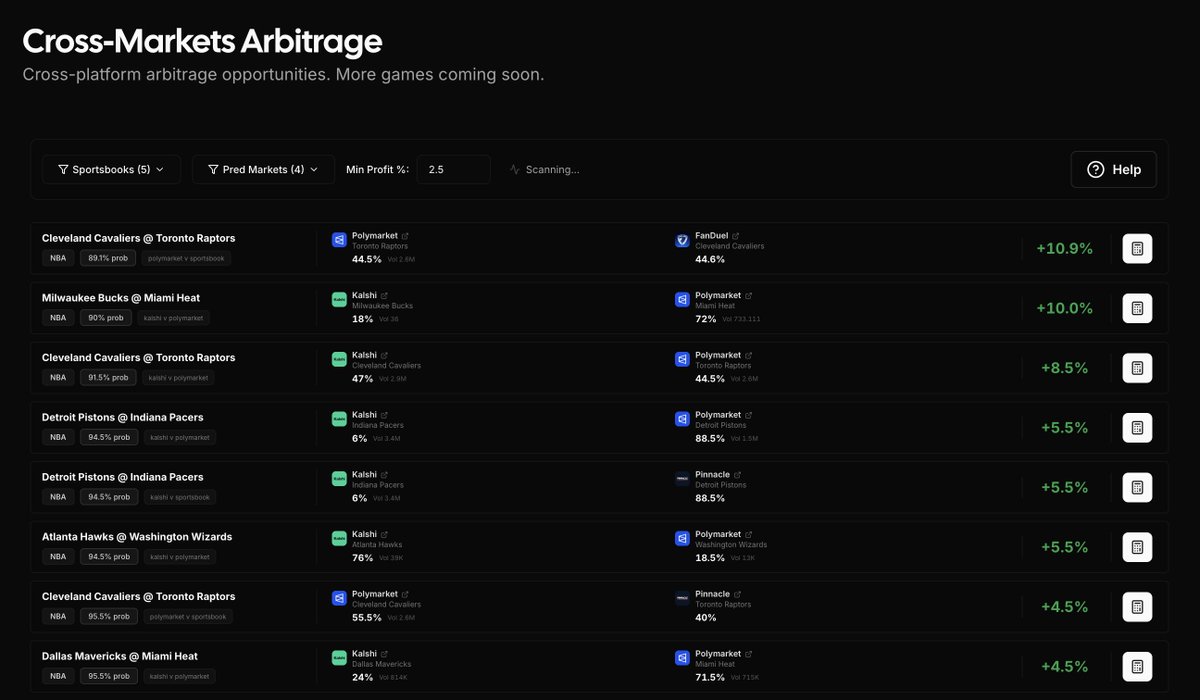Viewport: 1200px width, 700px height.
Task: Focus the Min Profit % input field
Action: pos(454,170)
